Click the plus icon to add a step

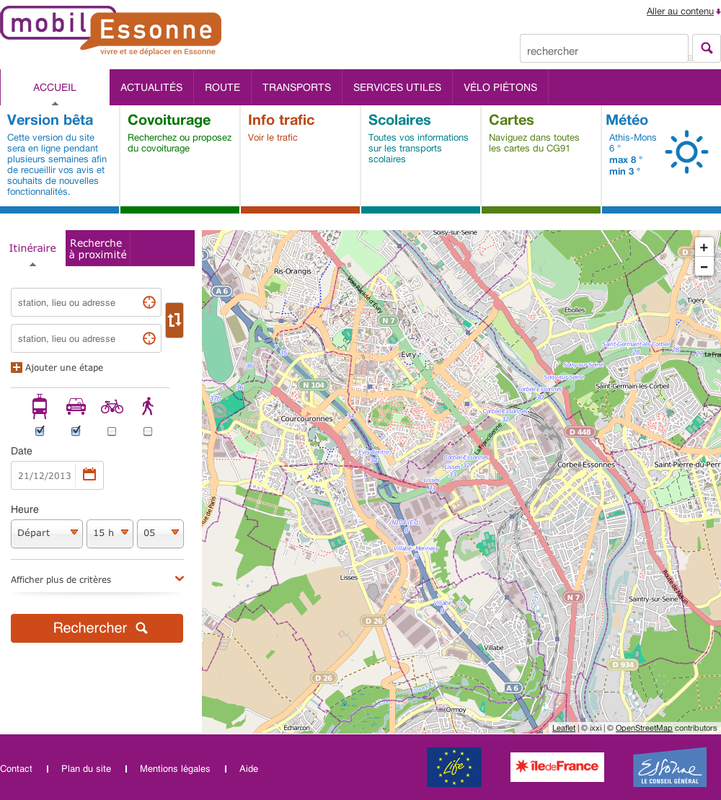click(x=16, y=368)
